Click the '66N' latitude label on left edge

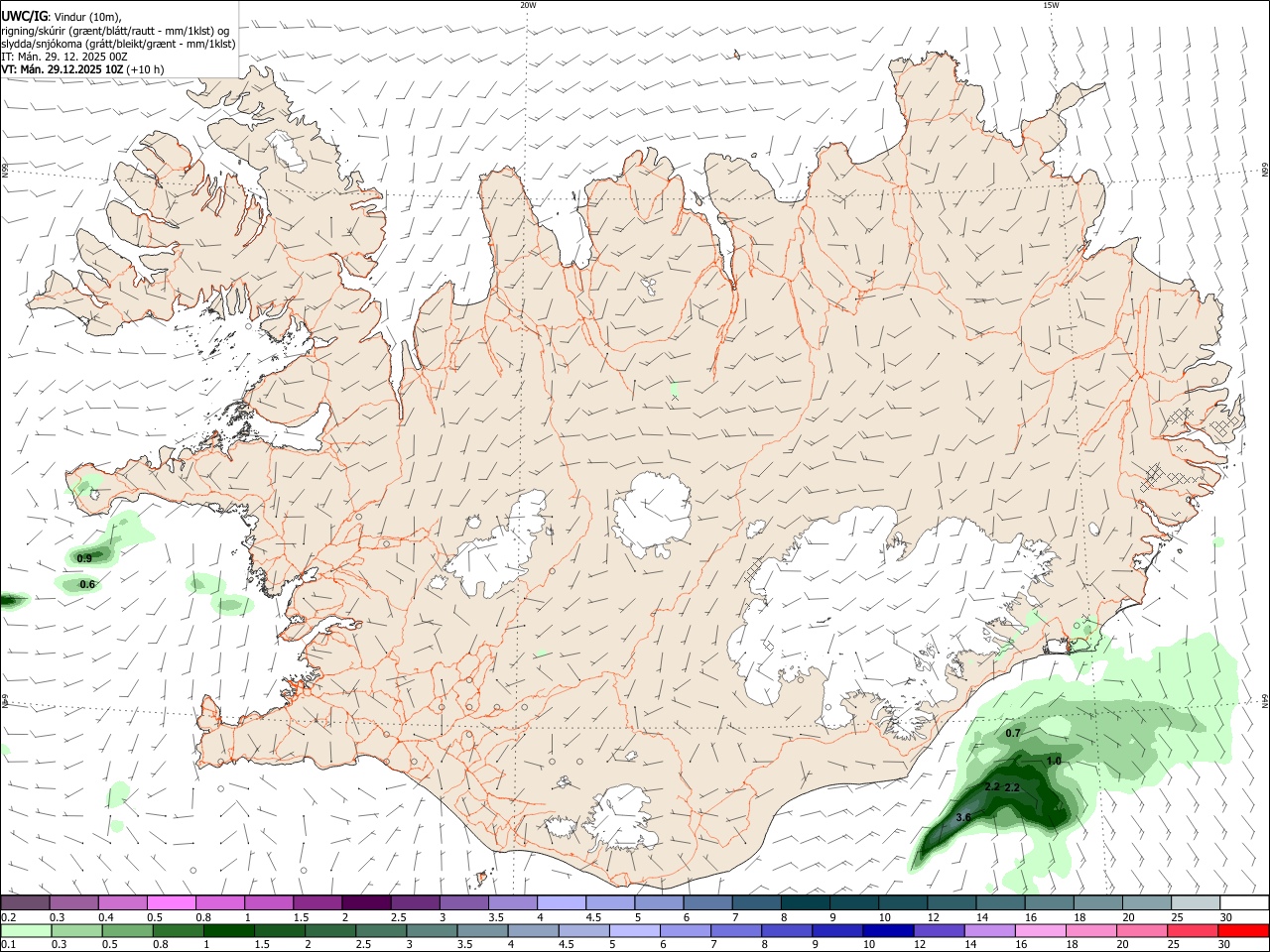click(x=4, y=172)
